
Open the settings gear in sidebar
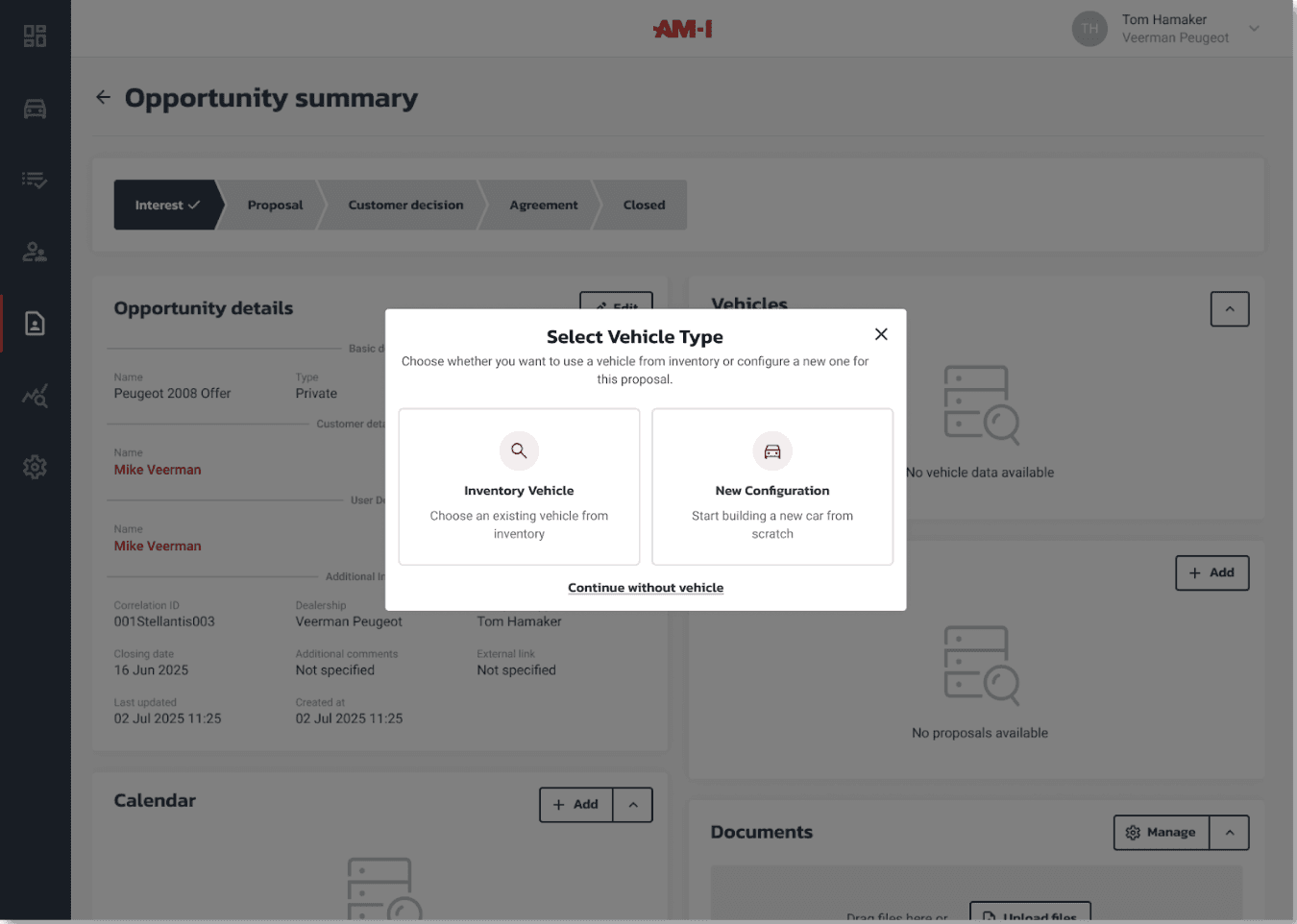35,467
